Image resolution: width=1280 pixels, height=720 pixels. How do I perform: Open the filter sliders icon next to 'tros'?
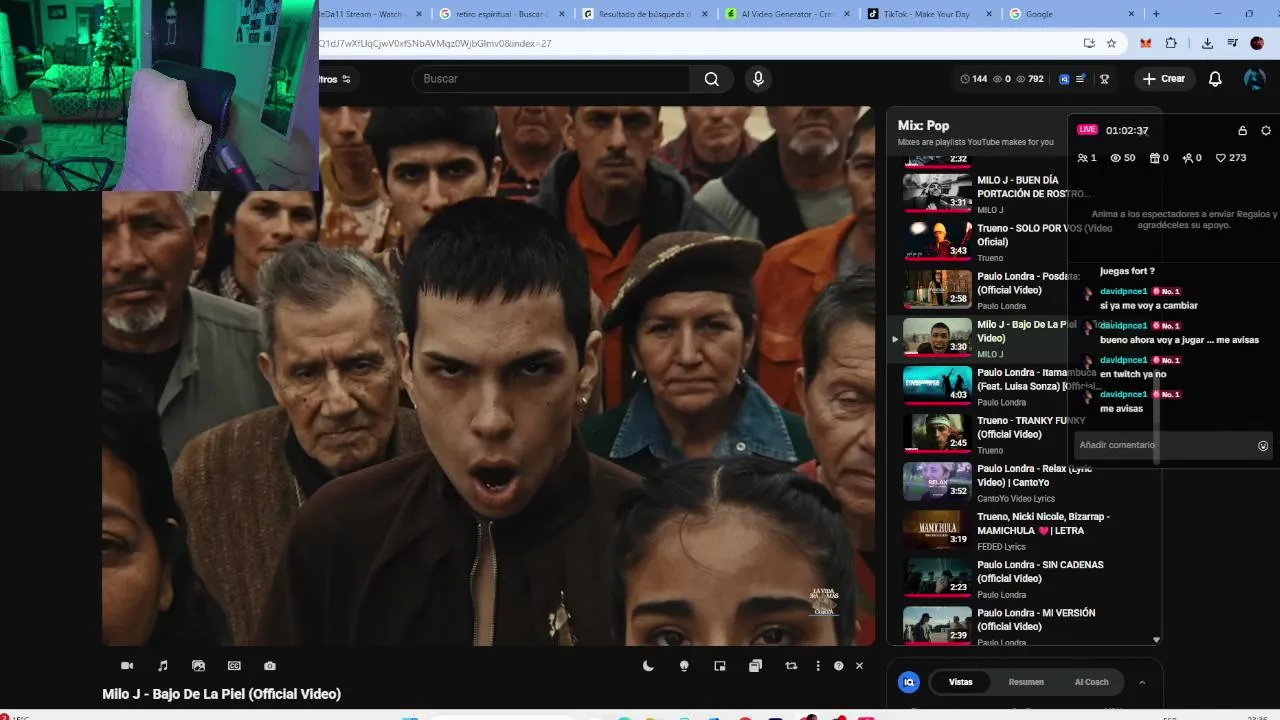[x=346, y=79]
